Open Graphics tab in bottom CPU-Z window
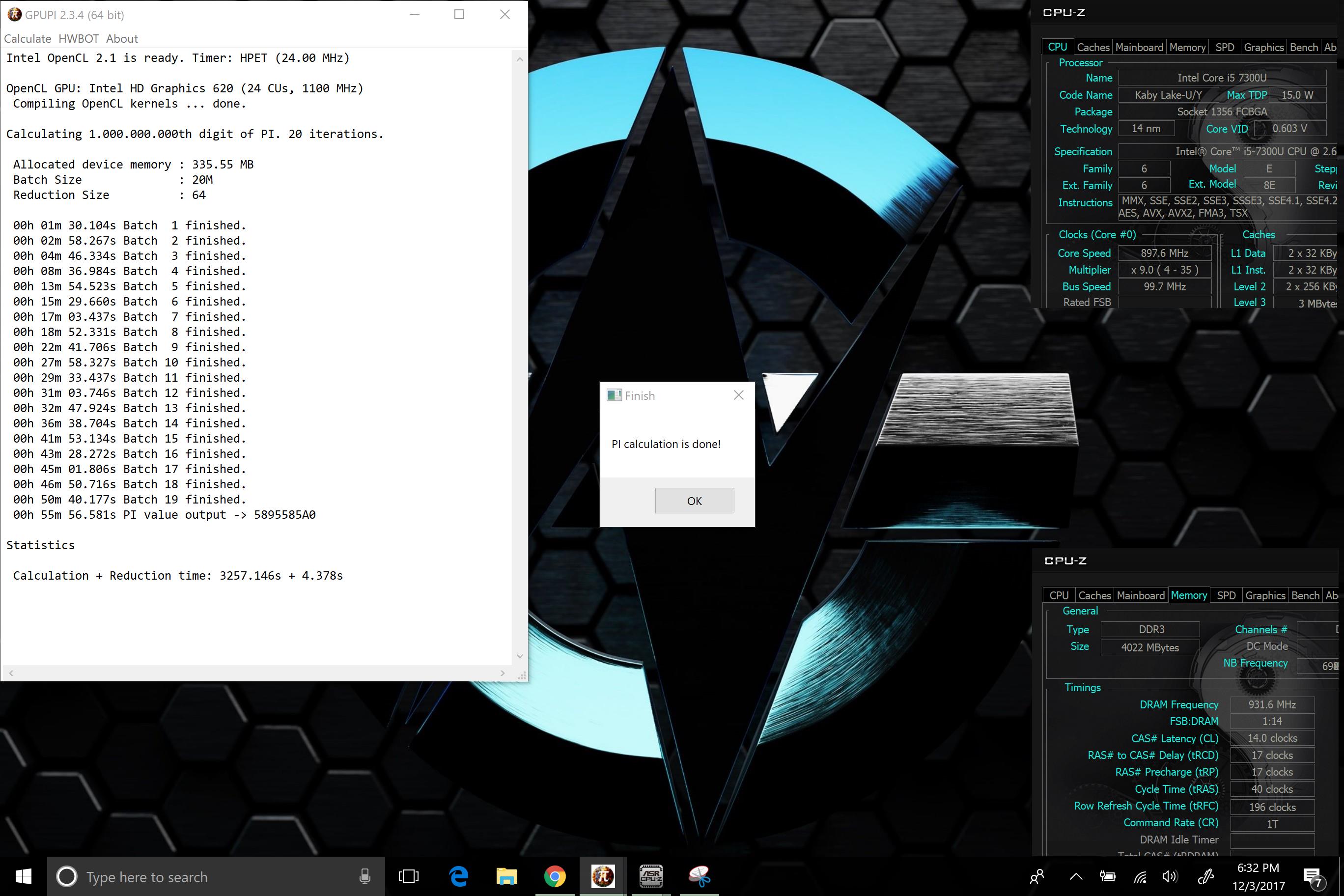1344x896 pixels. click(1265, 595)
